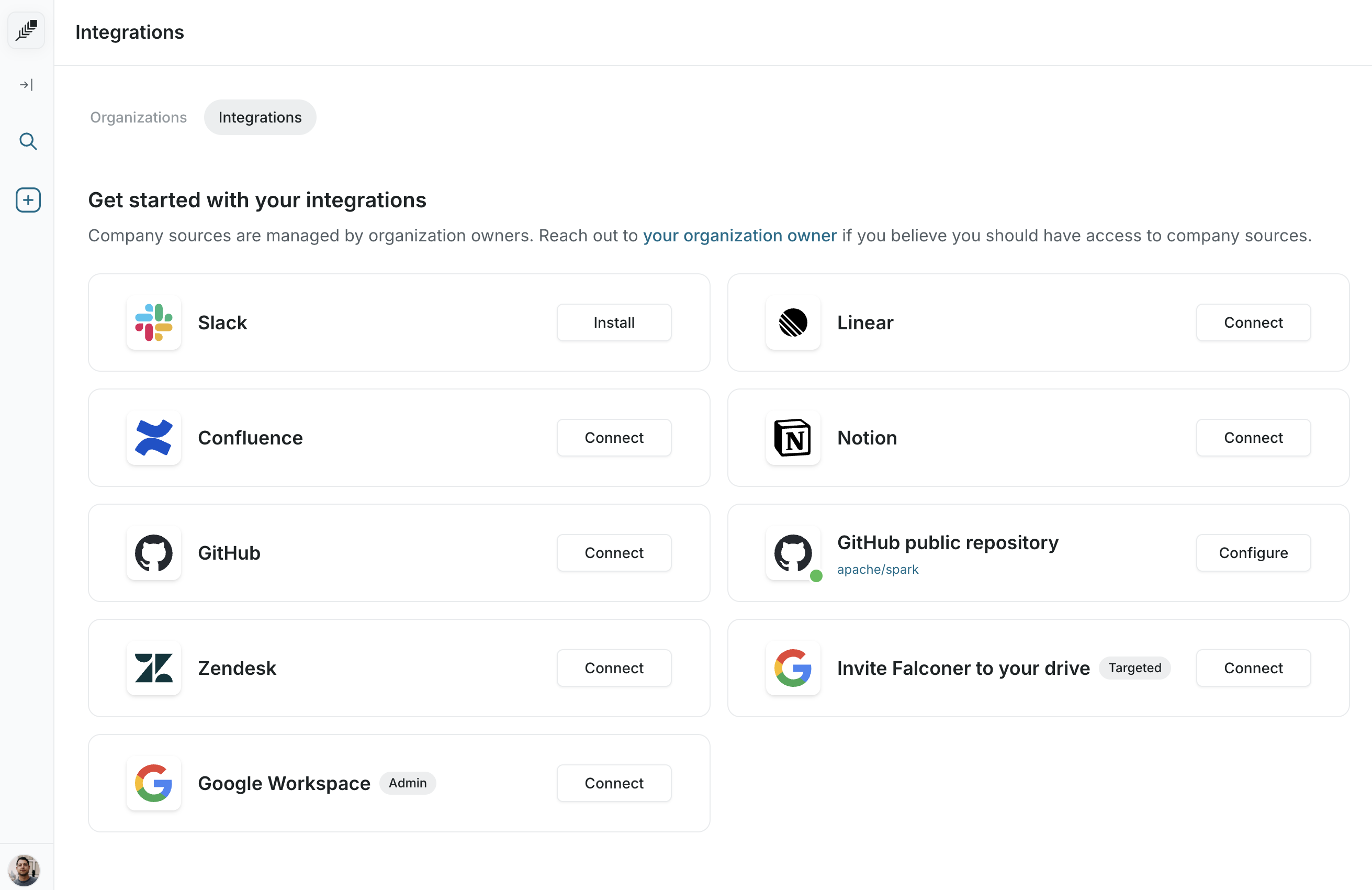Switch to the Organizations tab
The width and height of the screenshot is (1372, 890).
[138, 118]
